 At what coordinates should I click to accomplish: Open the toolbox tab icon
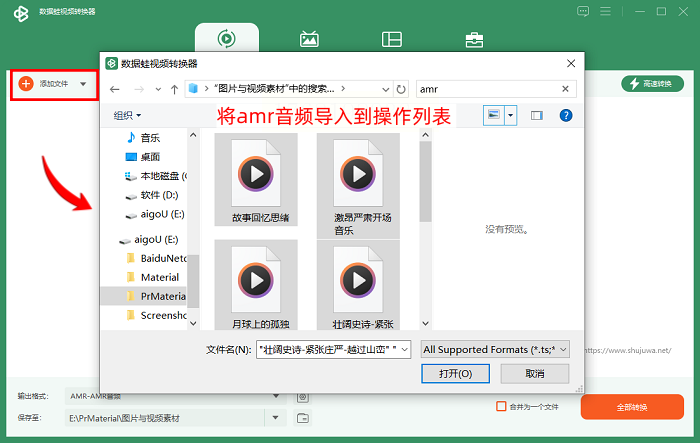coord(474,39)
